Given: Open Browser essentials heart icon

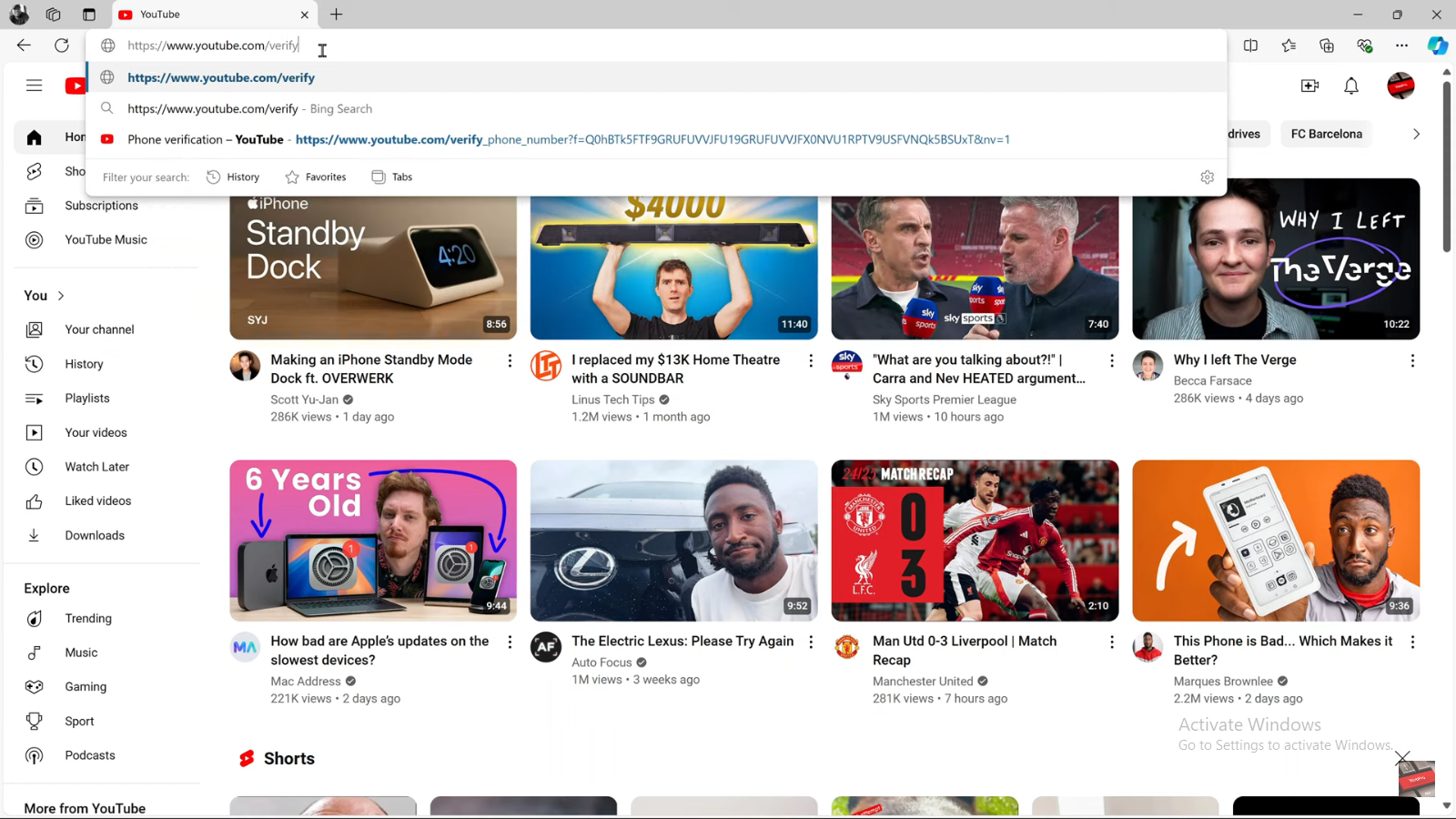Looking at the screenshot, I should point(1364,45).
